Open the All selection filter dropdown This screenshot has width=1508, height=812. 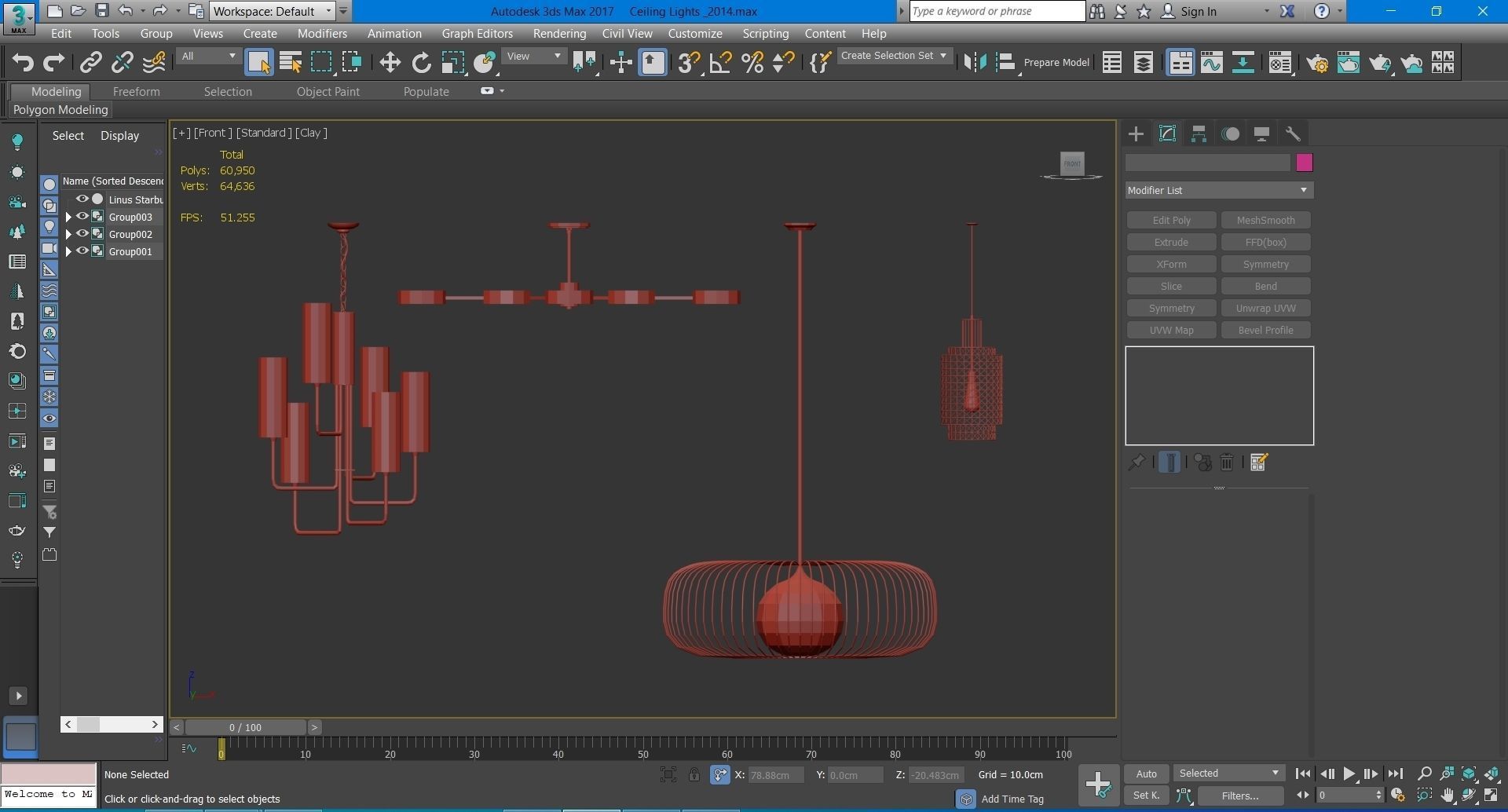tap(208, 57)
